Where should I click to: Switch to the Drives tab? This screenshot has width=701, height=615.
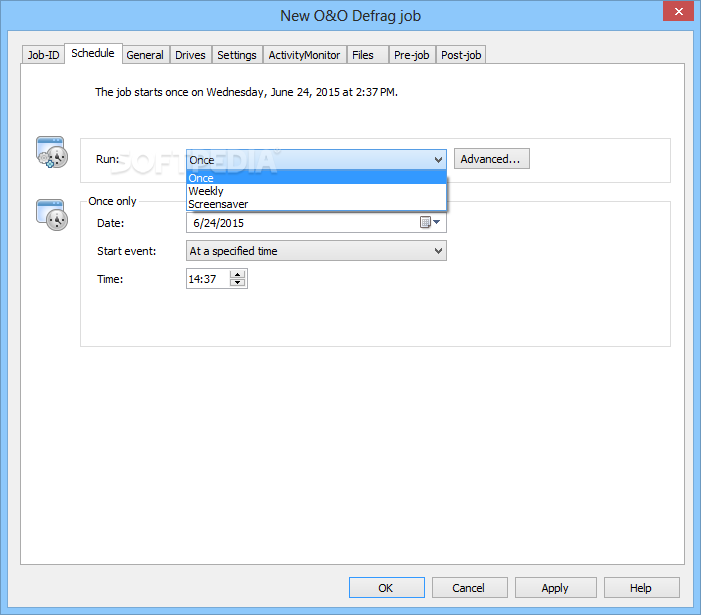coord(190,55)
